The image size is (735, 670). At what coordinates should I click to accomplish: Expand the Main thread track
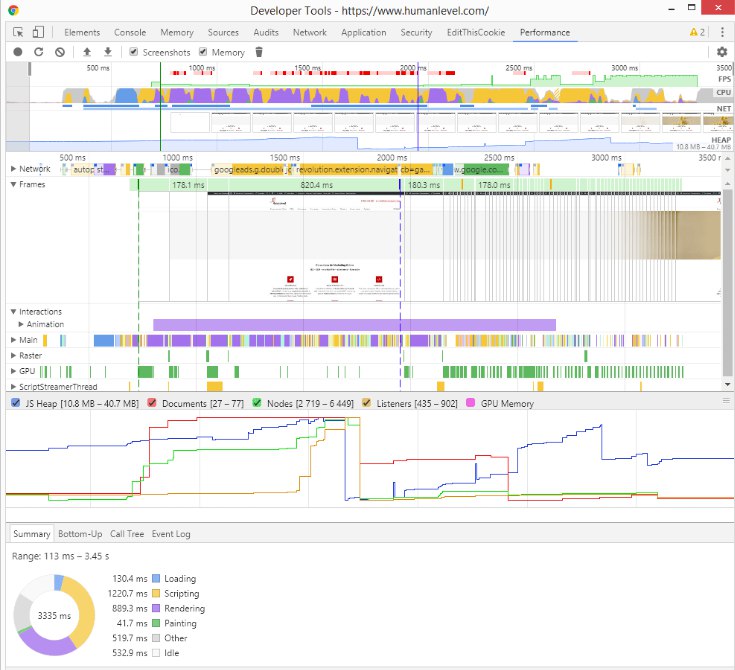(14, 340)
